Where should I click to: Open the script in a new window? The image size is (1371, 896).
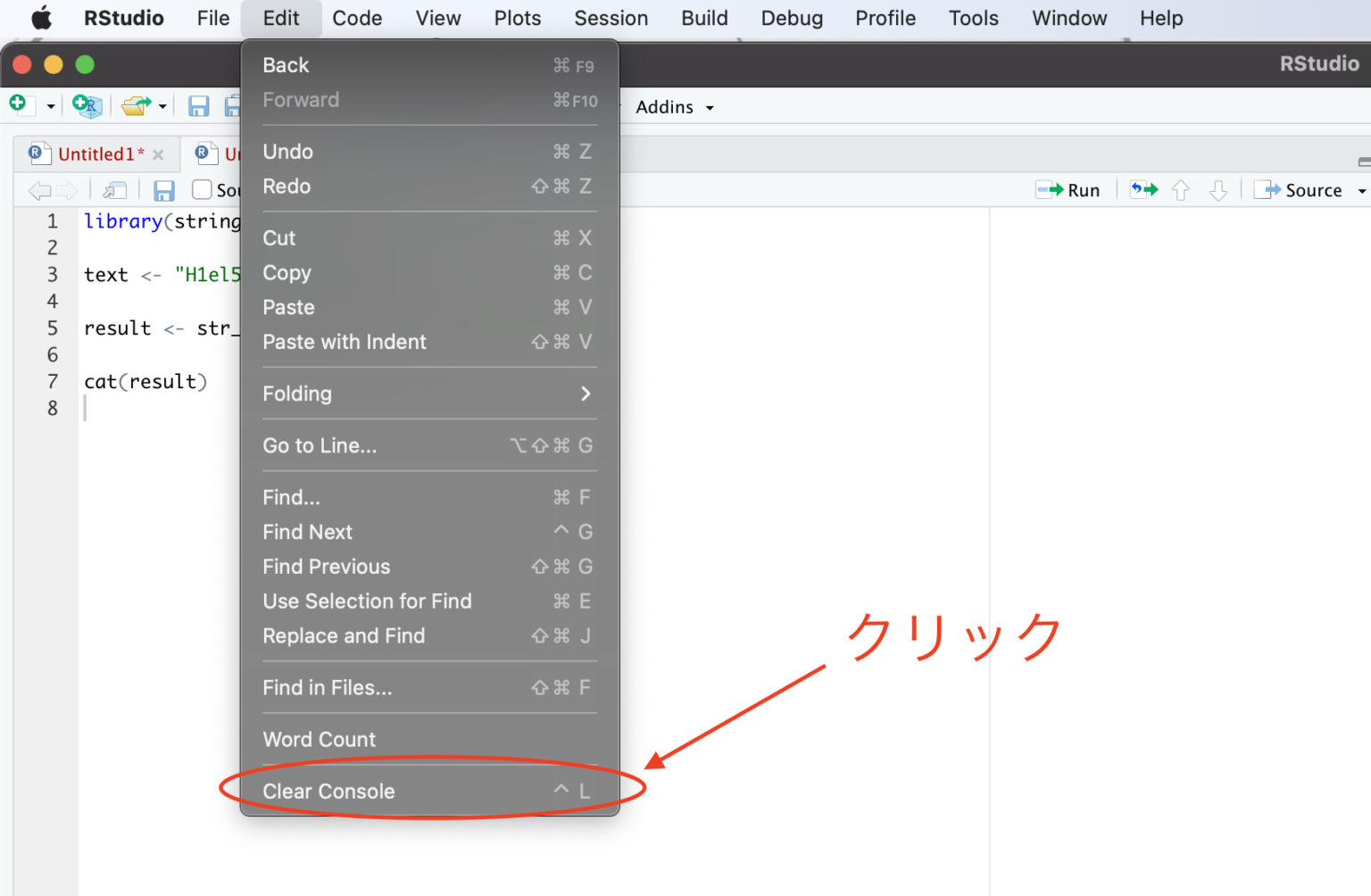tap(114, 189)
